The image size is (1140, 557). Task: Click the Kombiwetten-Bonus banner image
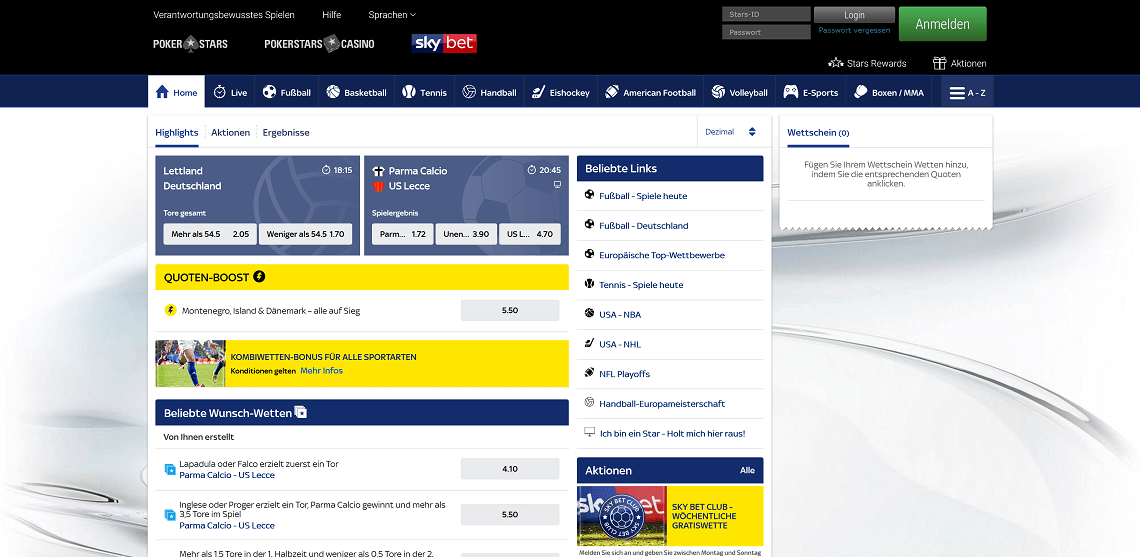click(190, 364)
